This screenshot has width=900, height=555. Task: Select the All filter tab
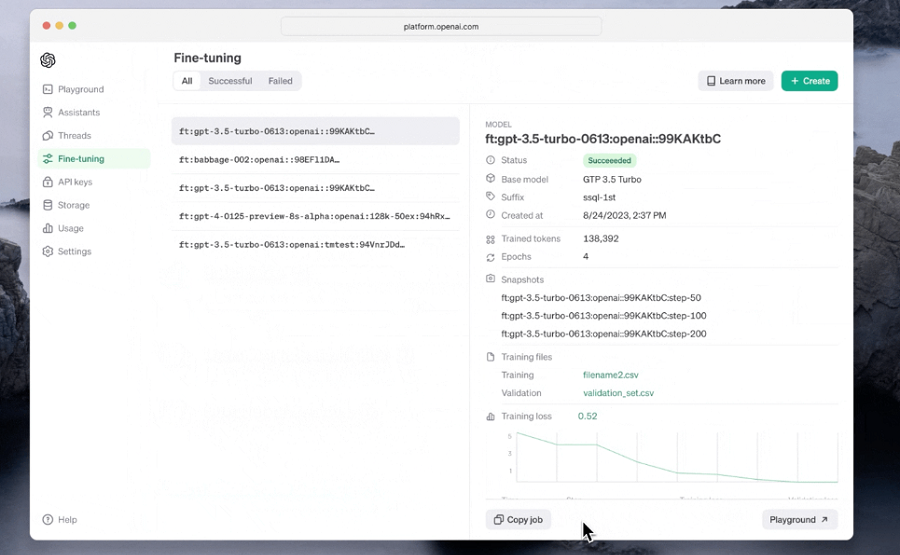point(187,81)
